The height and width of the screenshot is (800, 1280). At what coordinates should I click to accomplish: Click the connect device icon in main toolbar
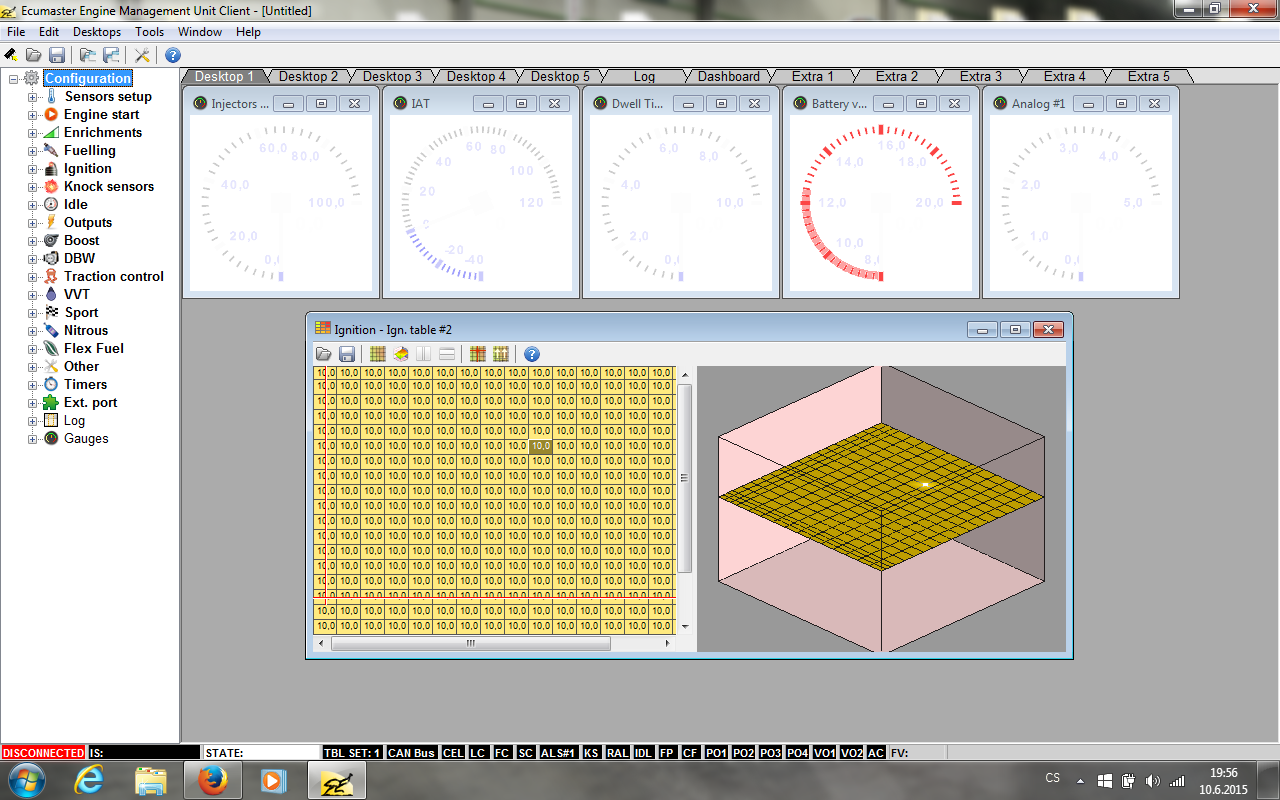(11, 55)
